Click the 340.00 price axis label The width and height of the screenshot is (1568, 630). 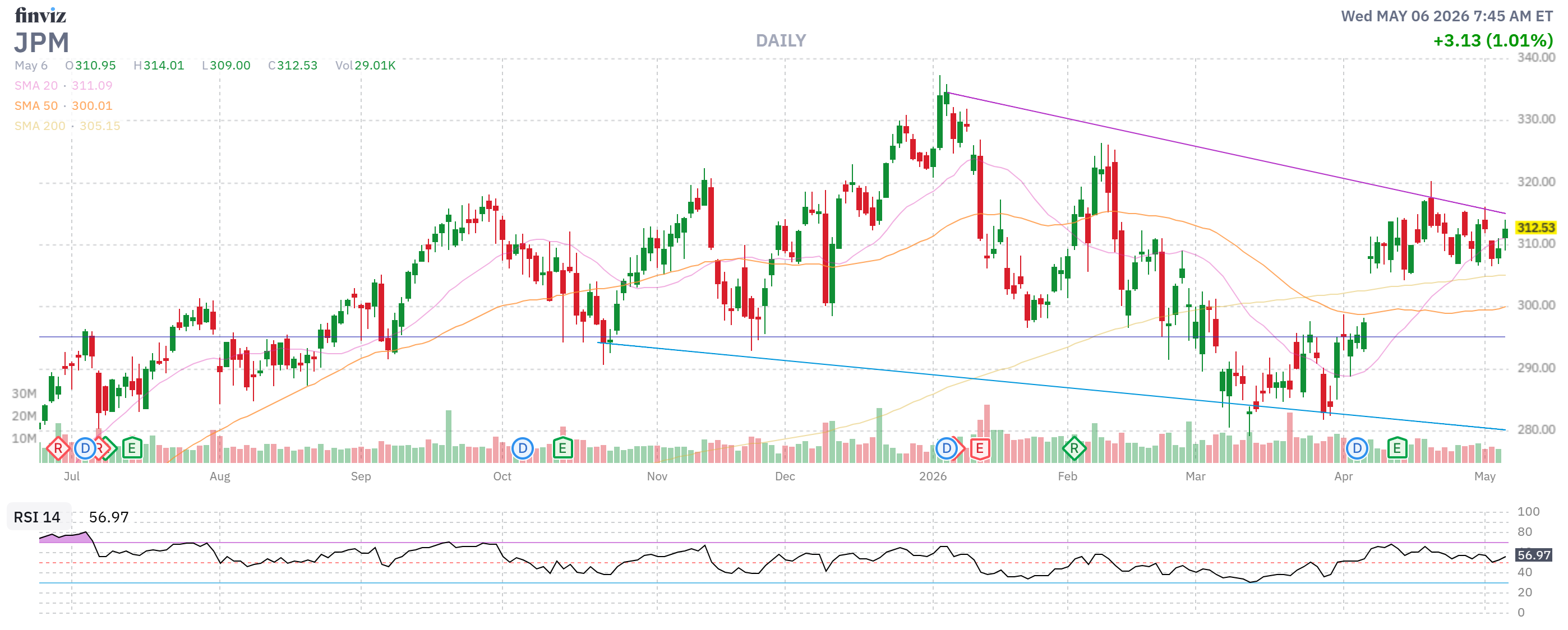1535,58
